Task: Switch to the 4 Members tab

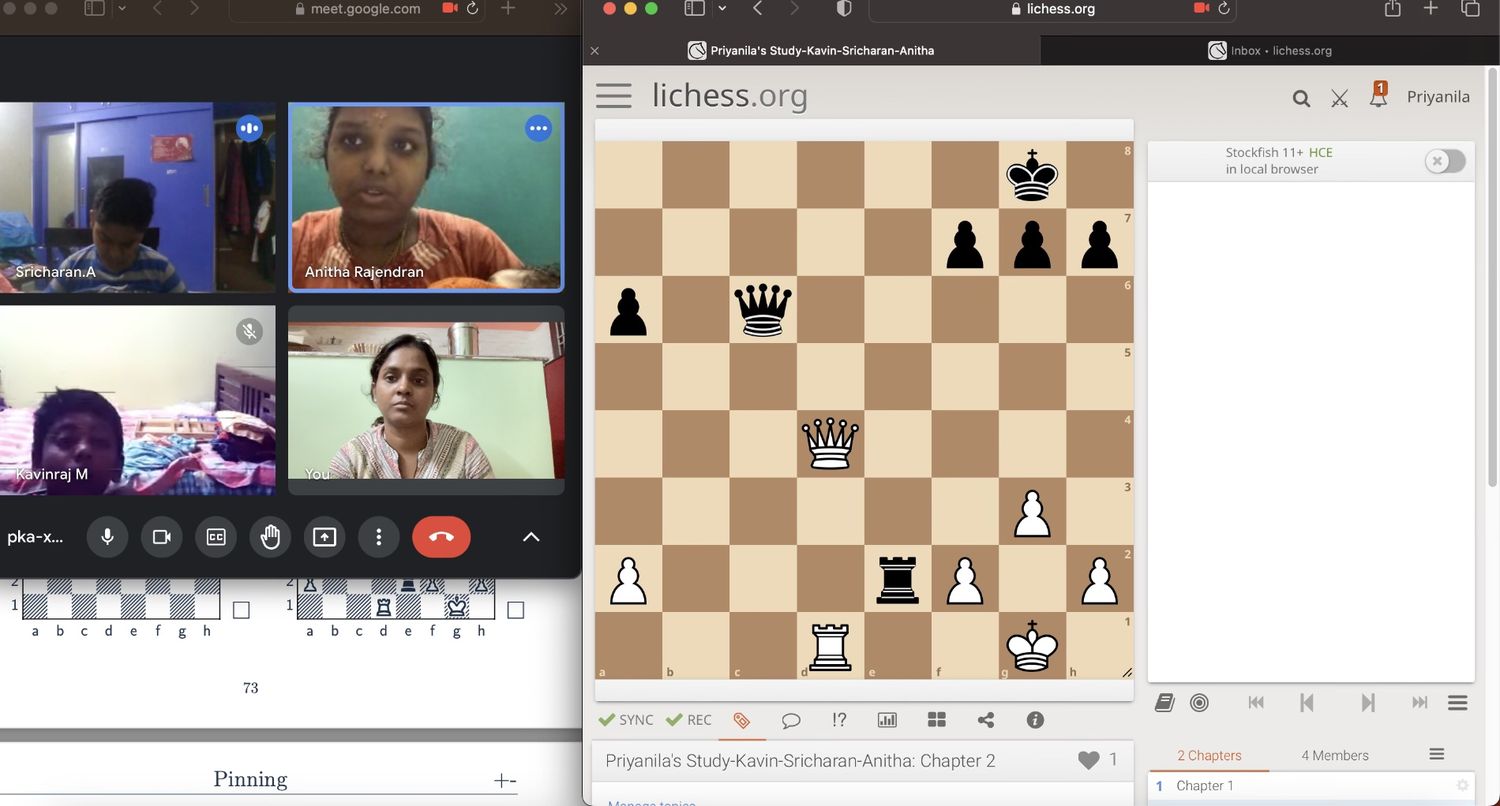Action: 1335,755
